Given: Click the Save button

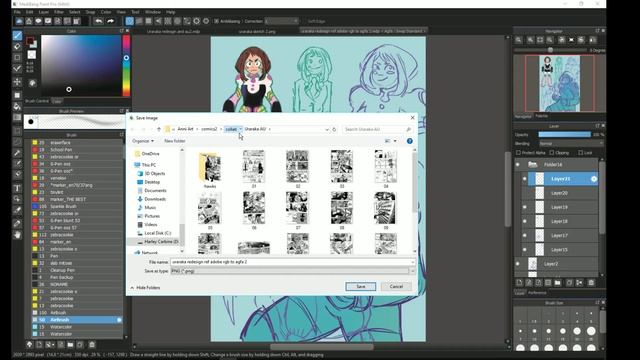Looking at the screenshot, I should point(361,287).
